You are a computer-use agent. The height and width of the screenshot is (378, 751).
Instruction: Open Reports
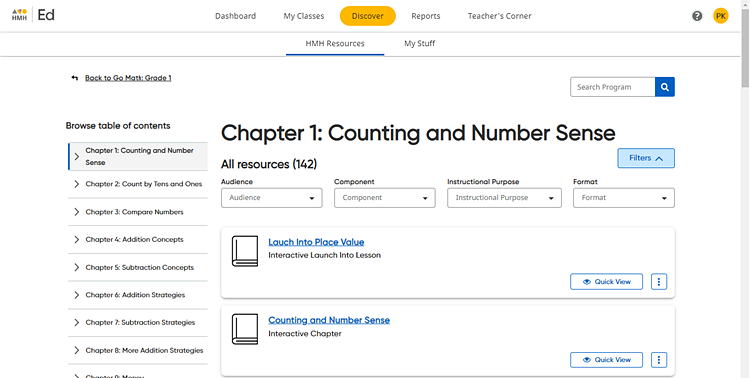click(425, 16)
